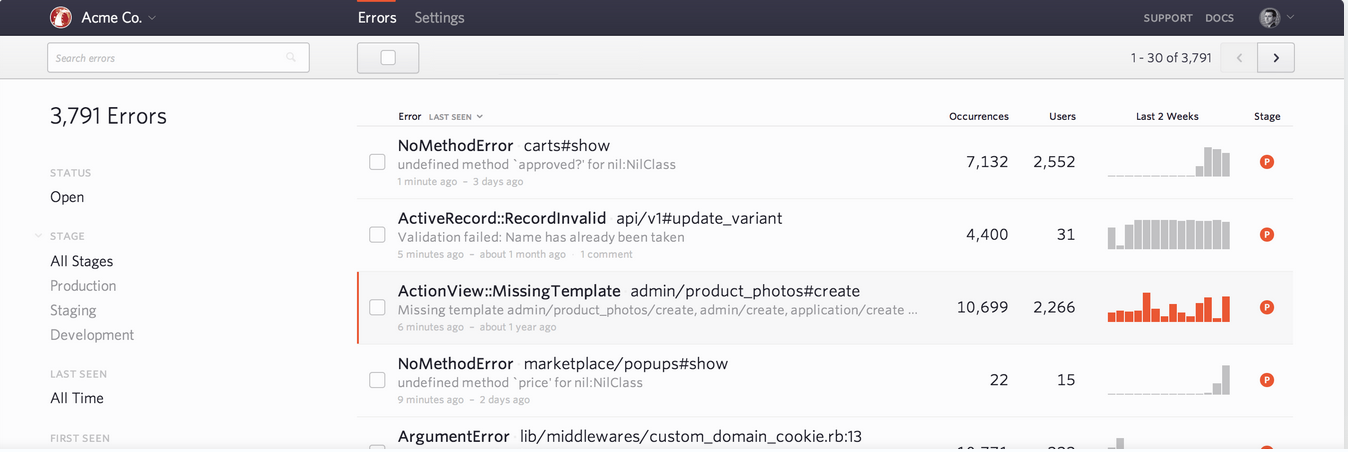Sort by the Occurrences column header
1348x452 pixels.
point(979,117)
